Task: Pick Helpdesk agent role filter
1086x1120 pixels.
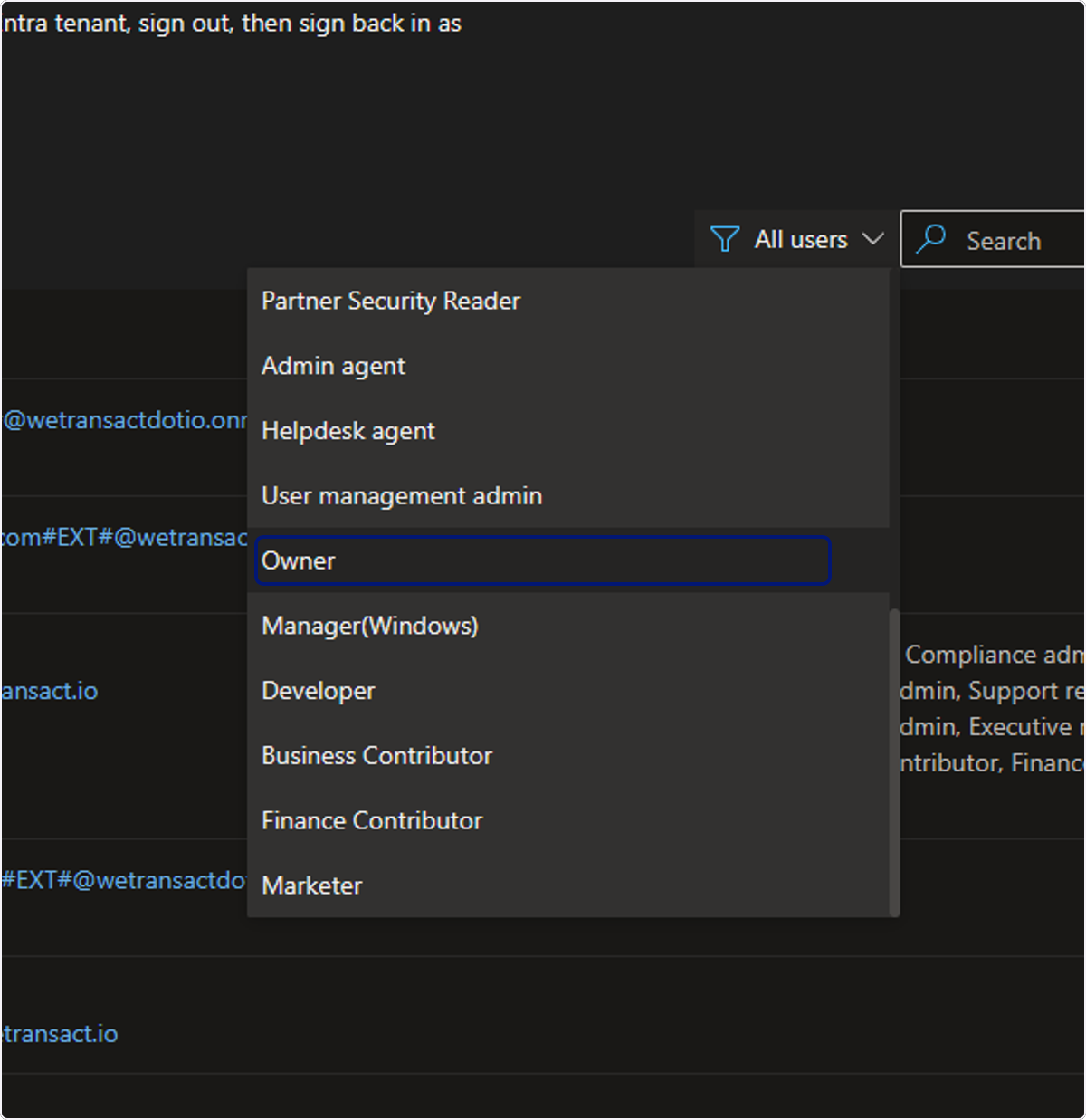Action: click(x=568, y=431)
